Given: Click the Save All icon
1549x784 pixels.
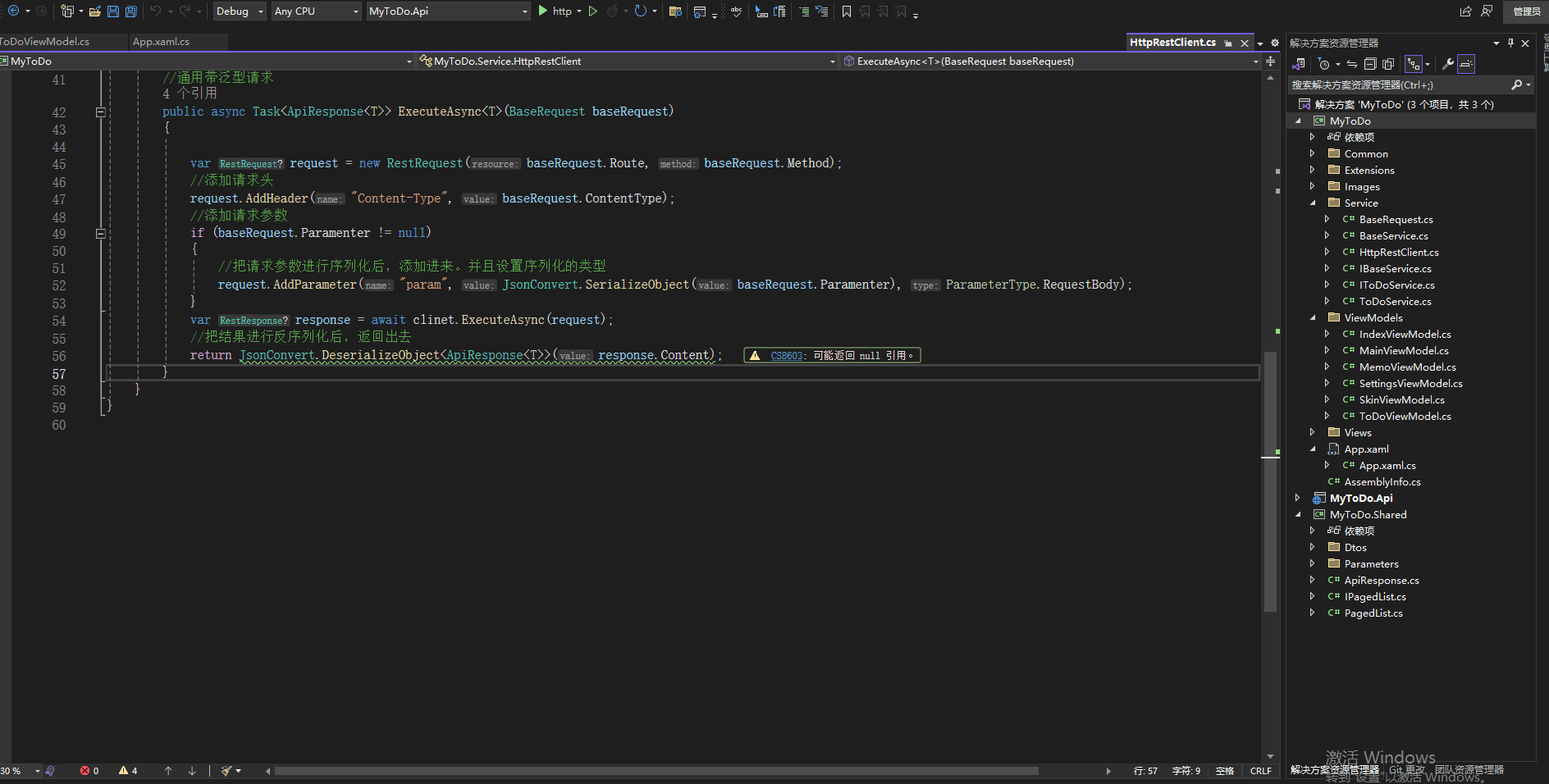Looking at the screenshot, I should [130, 11].
